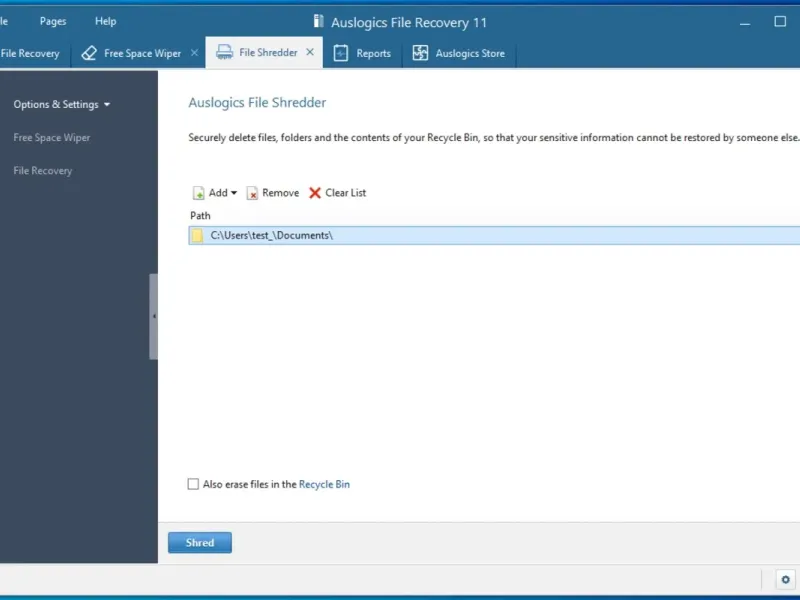Close the Free Space Wiper tab
Image resolution: width=800 pixels, height=600 pixels.
click(194, 53)
